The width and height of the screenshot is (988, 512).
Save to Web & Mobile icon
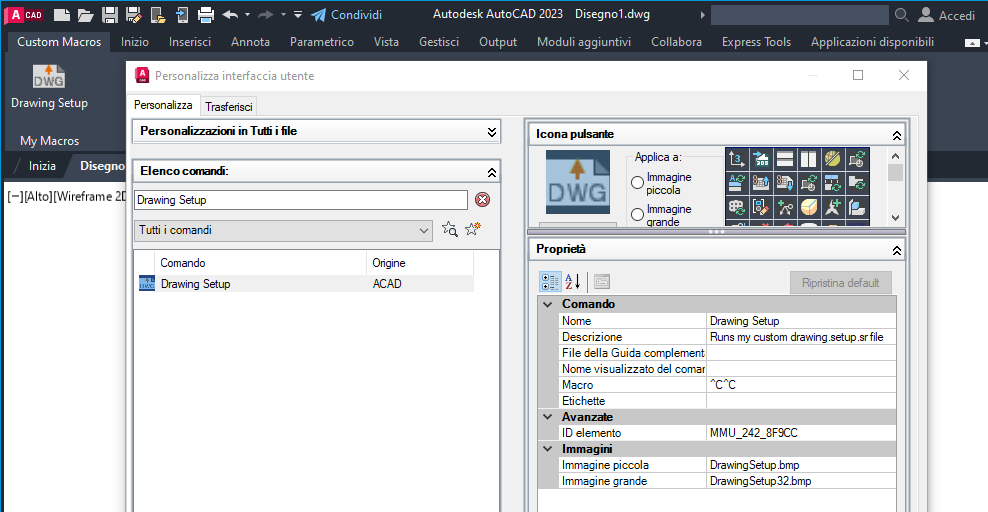click(182, 14)
